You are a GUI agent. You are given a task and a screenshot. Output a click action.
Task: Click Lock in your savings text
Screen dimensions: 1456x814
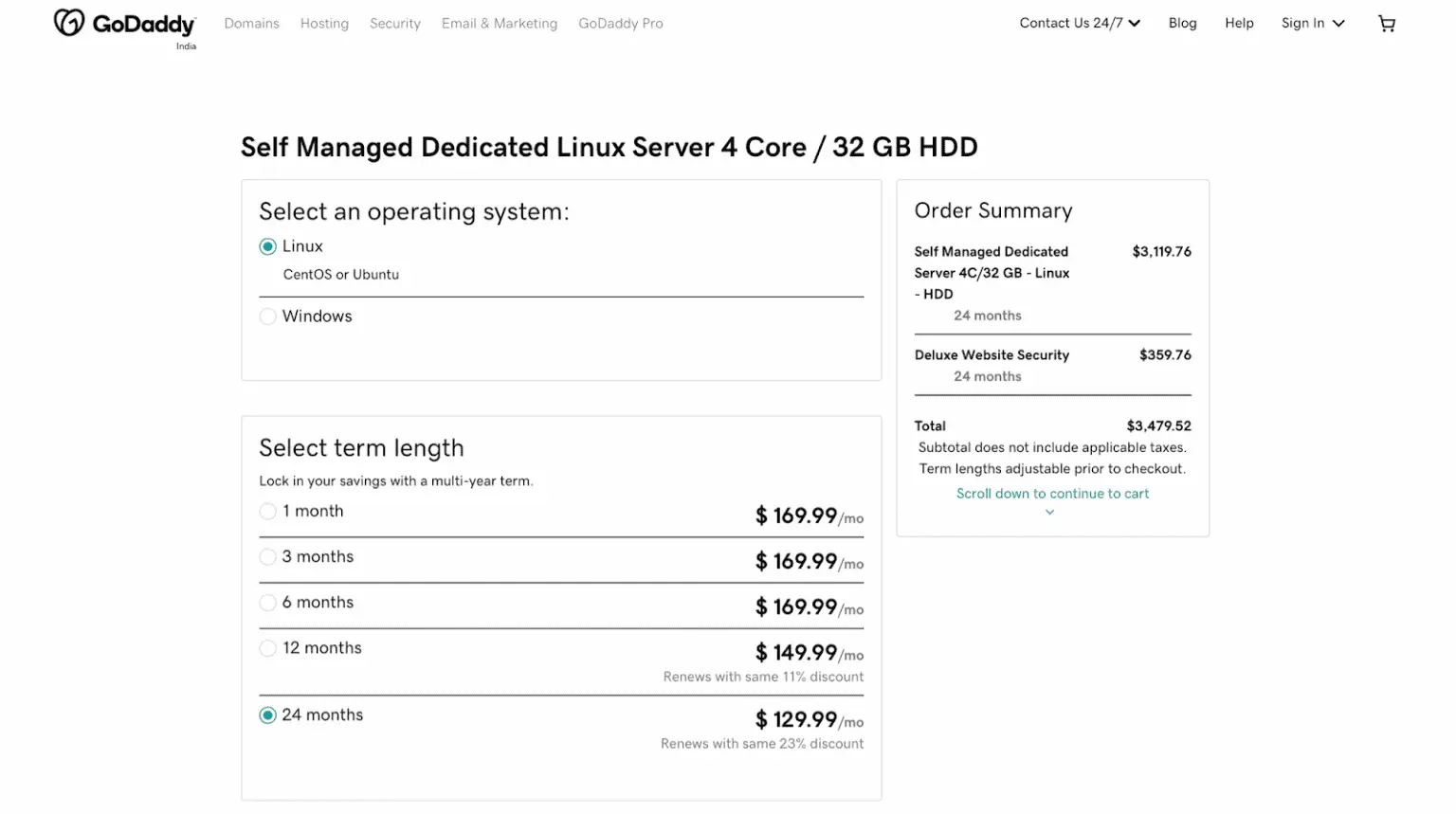[396, 481]
